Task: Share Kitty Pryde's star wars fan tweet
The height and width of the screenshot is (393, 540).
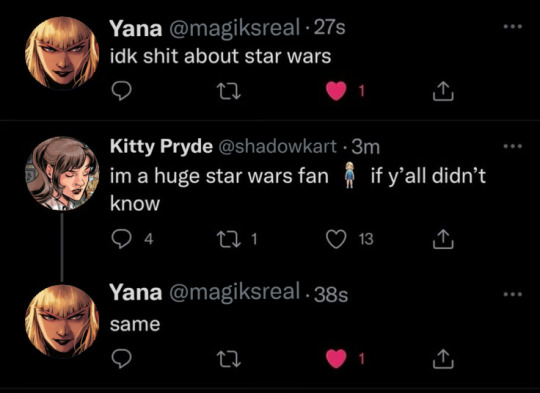Action: 443,239
